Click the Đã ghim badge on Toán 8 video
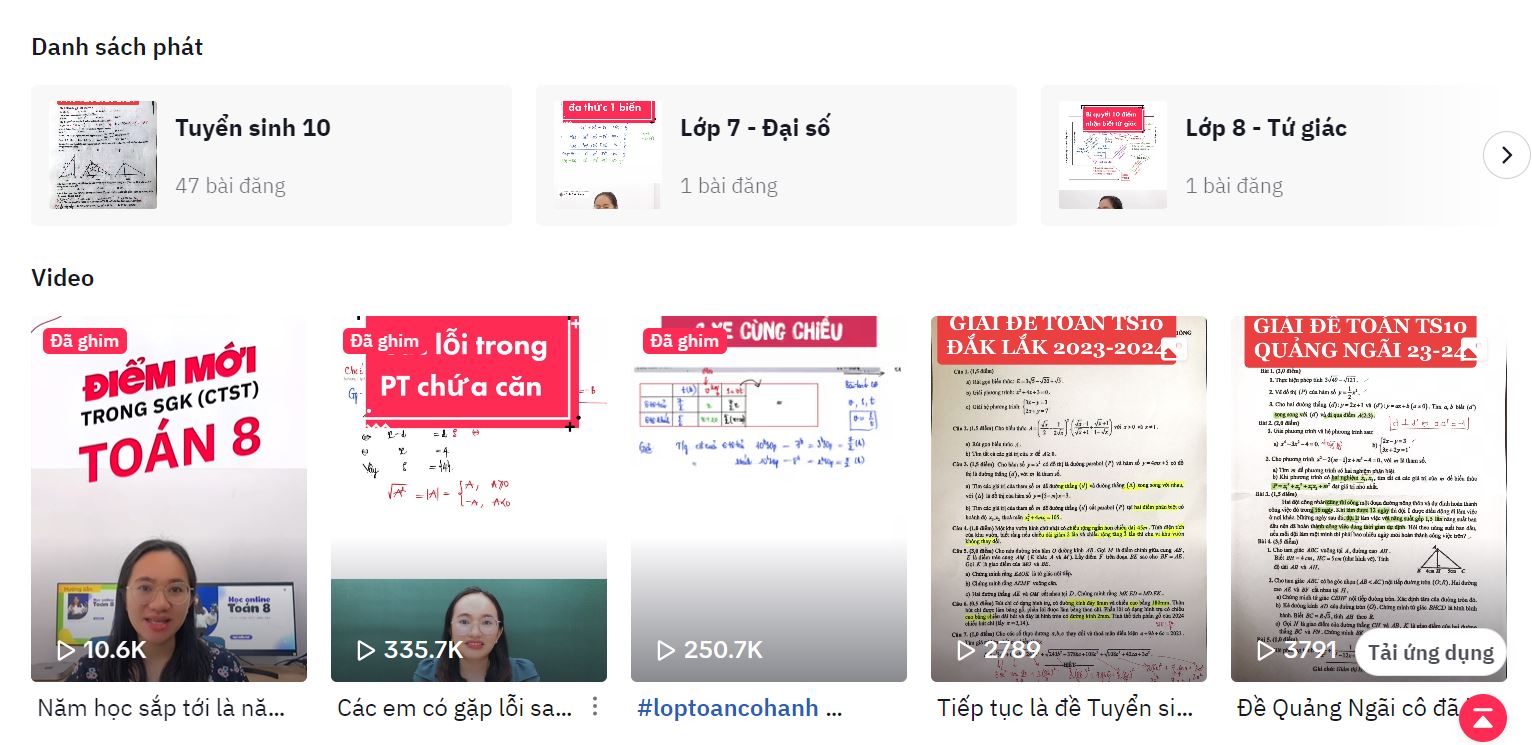Screen dimensions: 1532x745 click(x=84, y=341)
